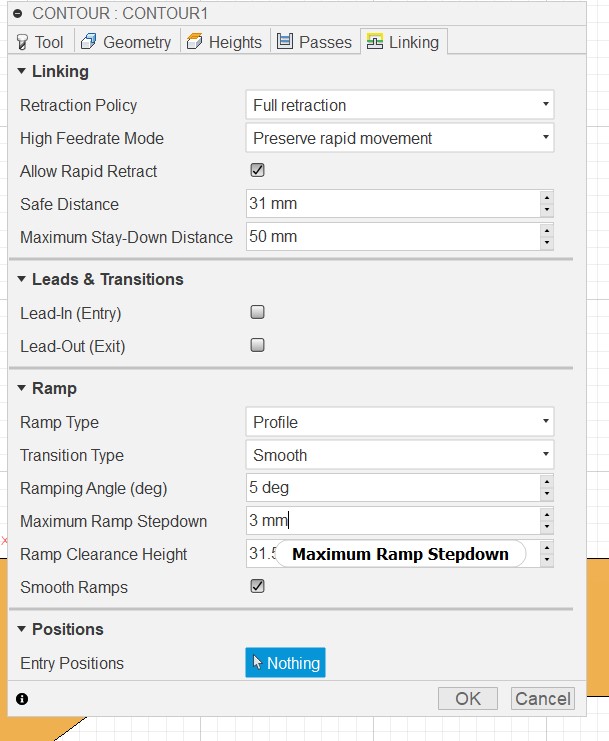This screenshot has width=609, height=741.
Task: Click the info icon at dialog bottom-left
Action: pos(22,698)
